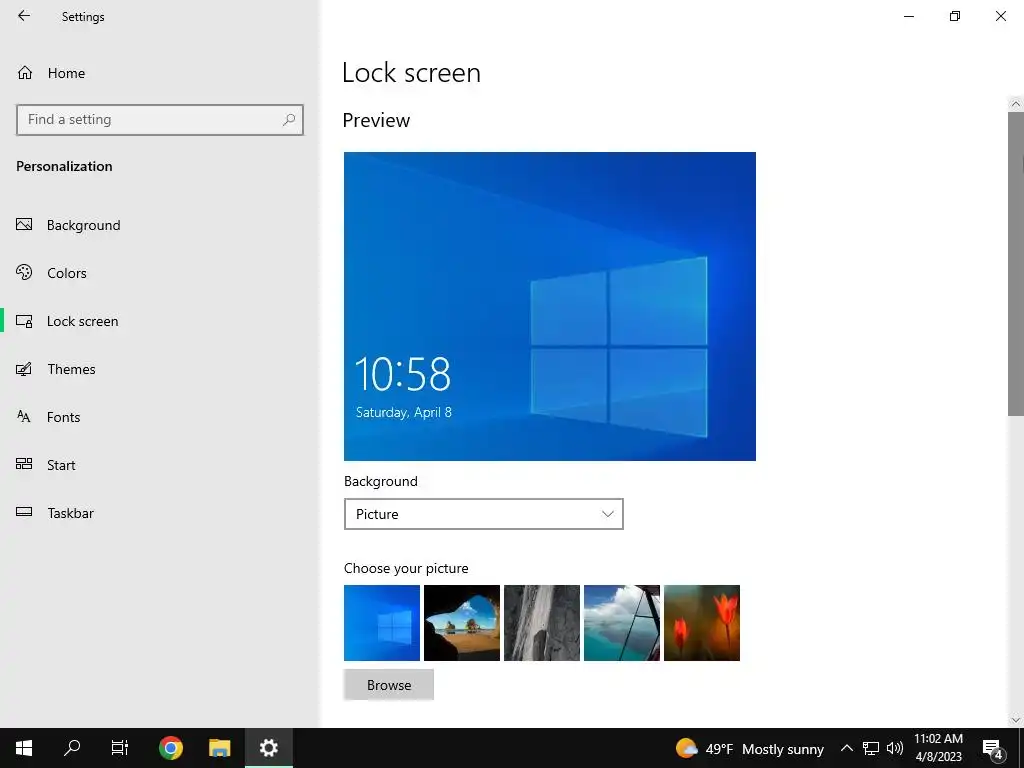This screenshot has height=768, width=1024.
Task: Open Home settings page
Action: click(51, 73)
